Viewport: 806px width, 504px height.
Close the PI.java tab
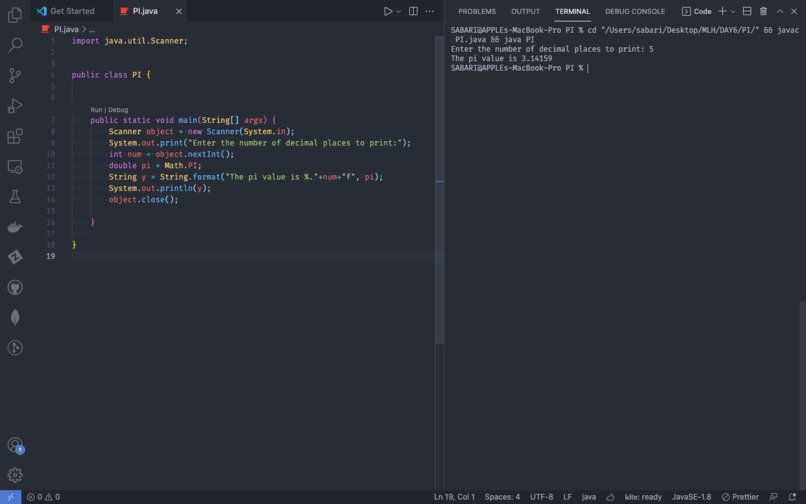[179, 11]
